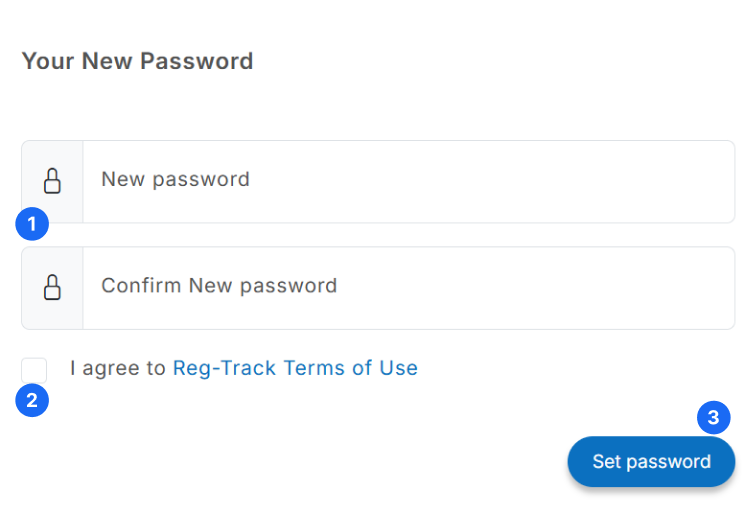This screenshot has width=756, height=512.
Task: Tick the Terms of Use agreement checkbox
Action: coord(34,370)
